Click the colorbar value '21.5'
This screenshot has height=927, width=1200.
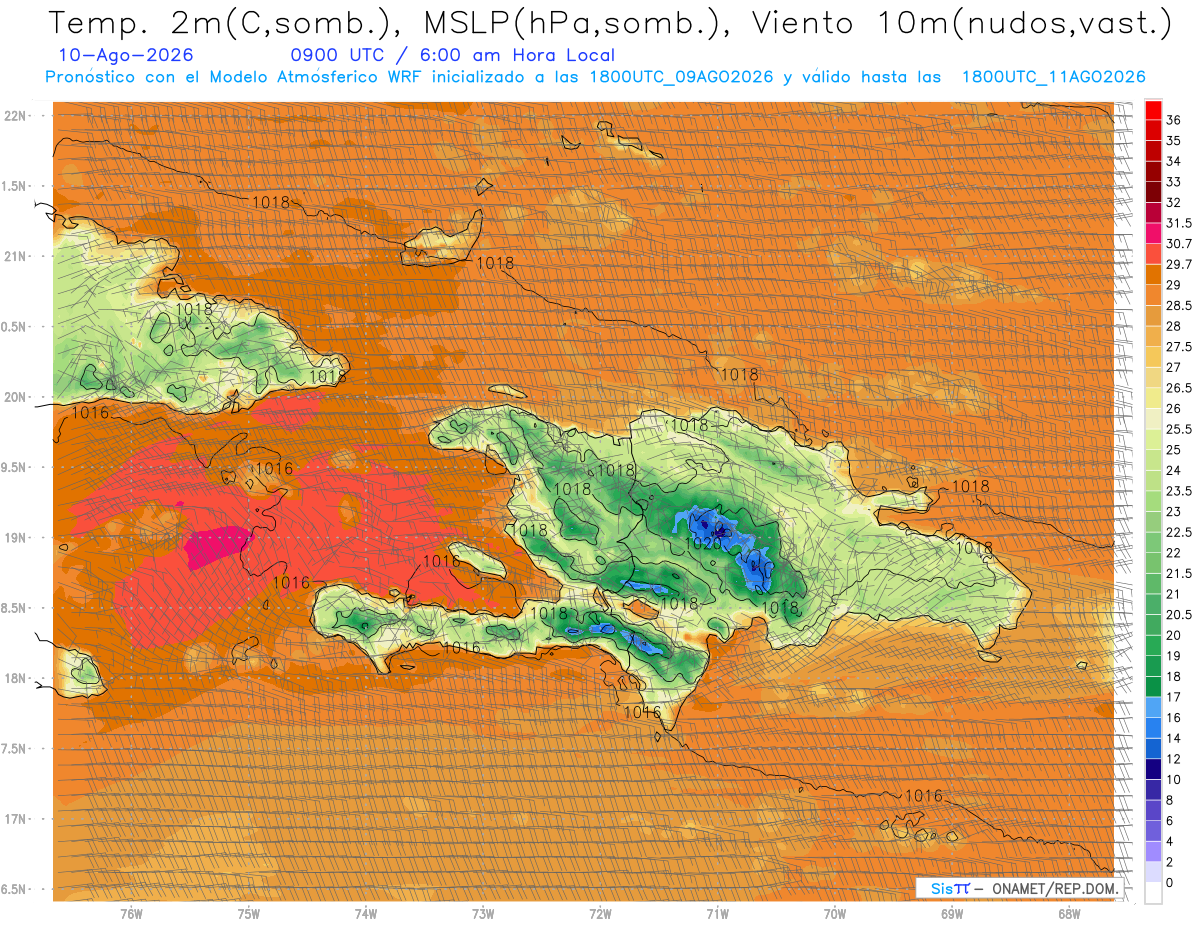pos(1179,574)
